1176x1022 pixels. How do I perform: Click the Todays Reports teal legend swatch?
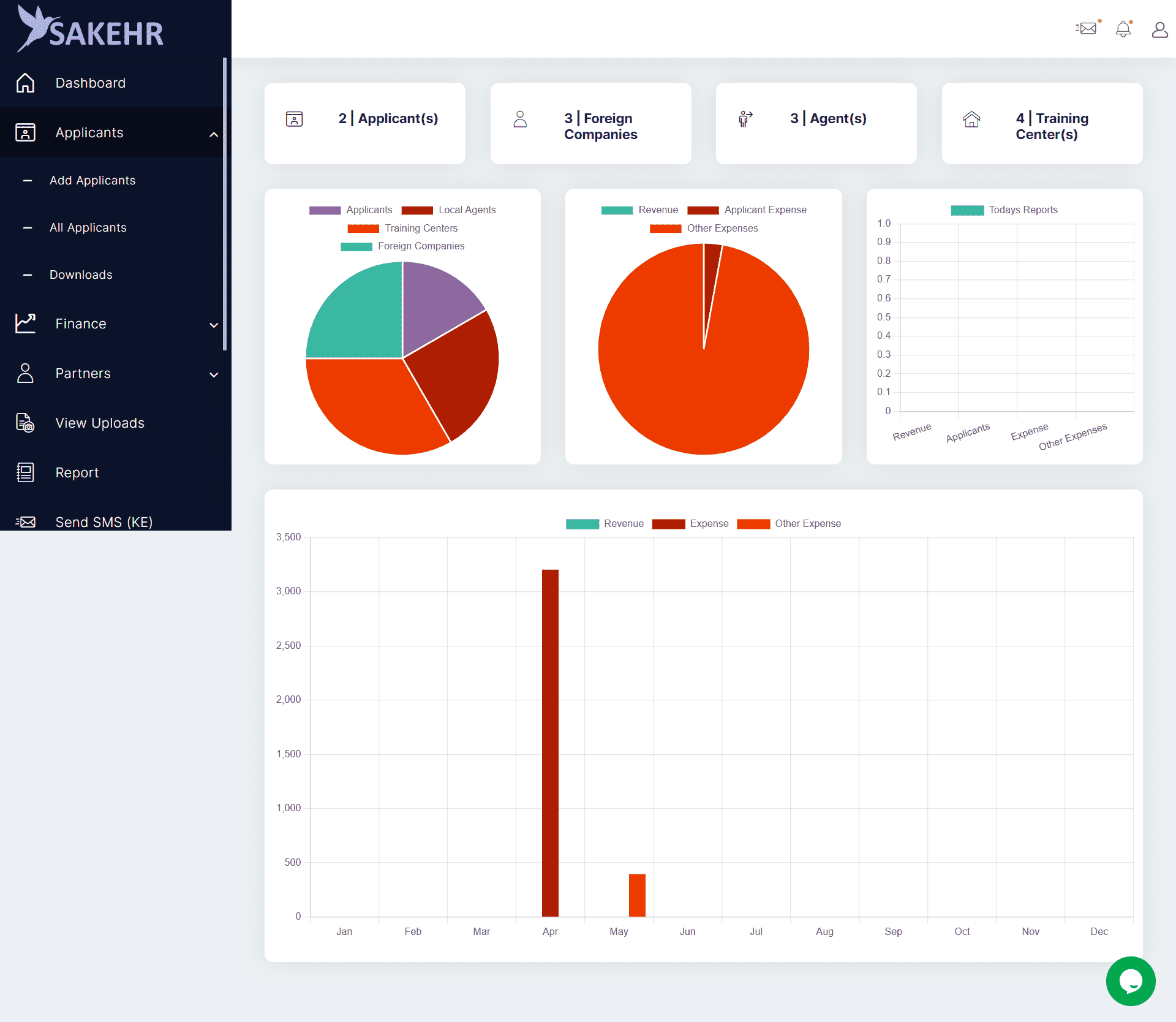click(967, 210)
